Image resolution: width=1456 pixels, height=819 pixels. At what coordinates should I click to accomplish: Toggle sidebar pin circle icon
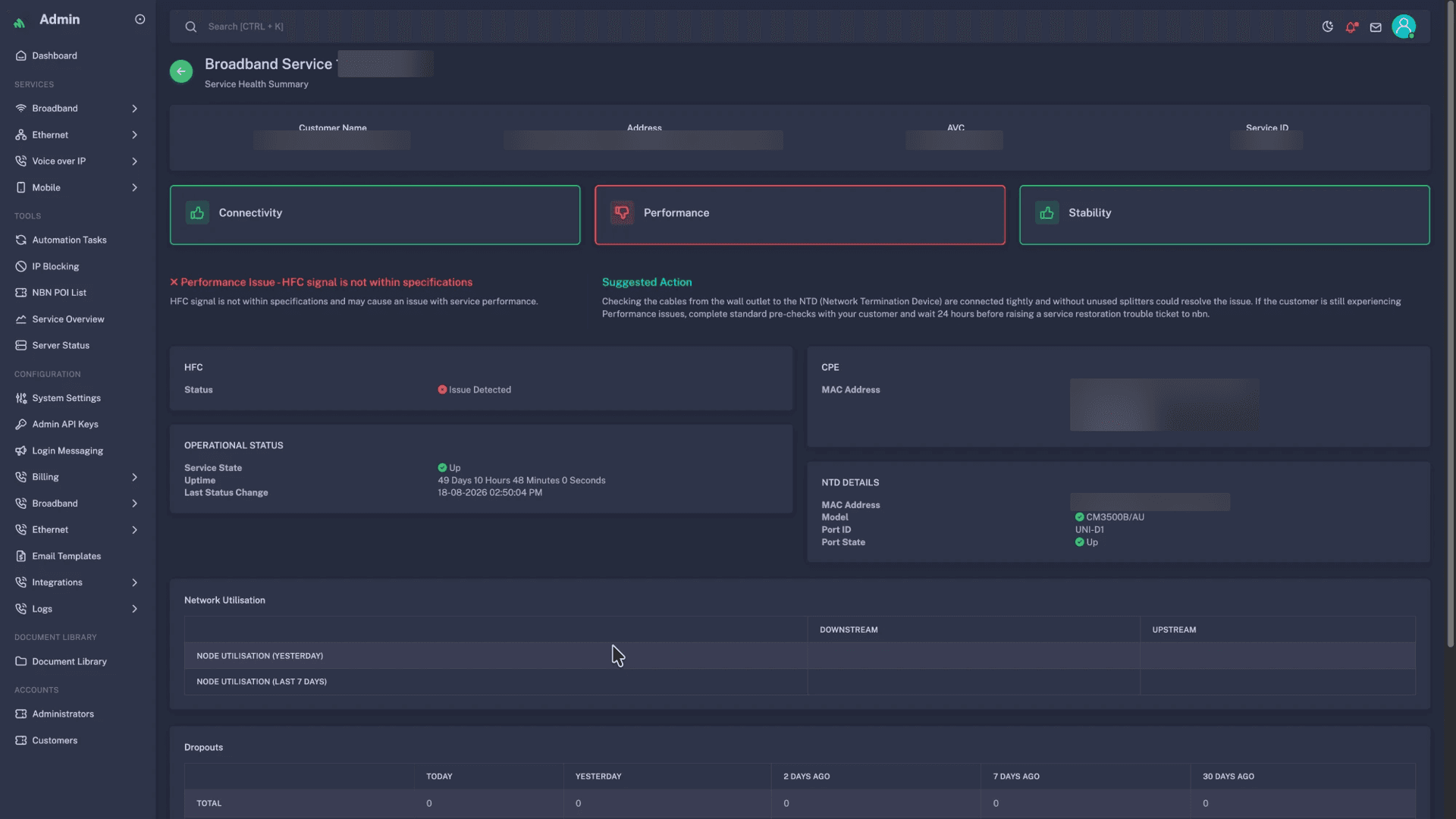pos(140,20)
